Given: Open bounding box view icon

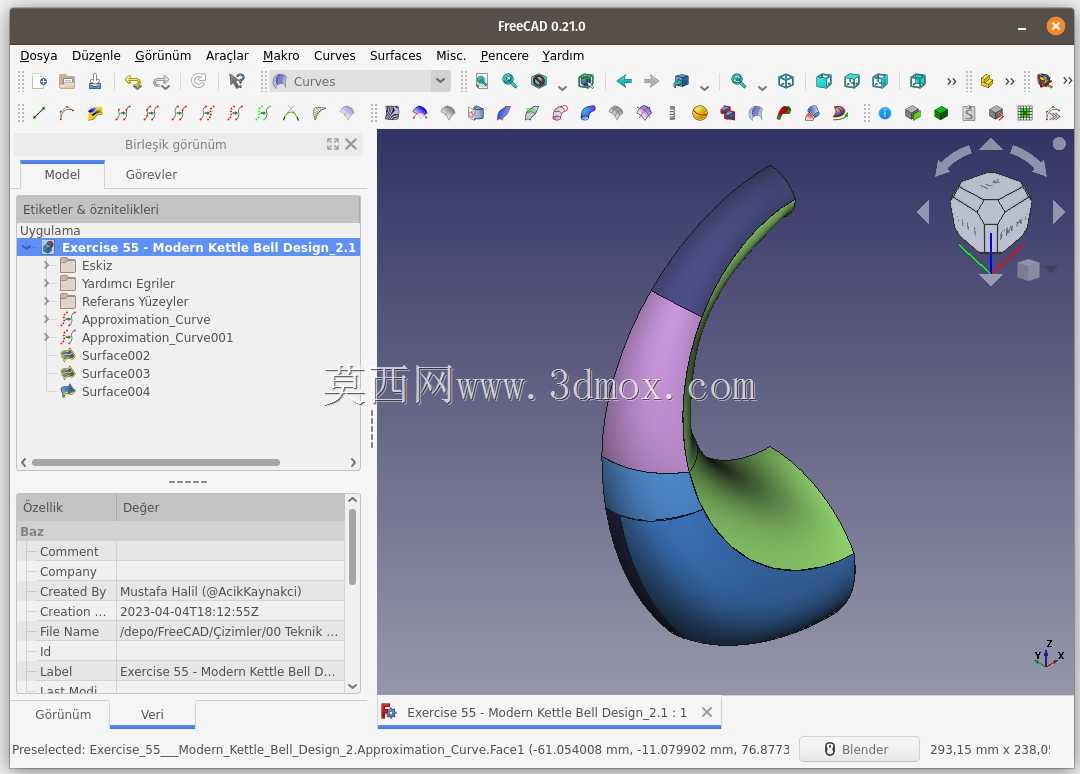Looking at the screenshot, I should [586, 81].
